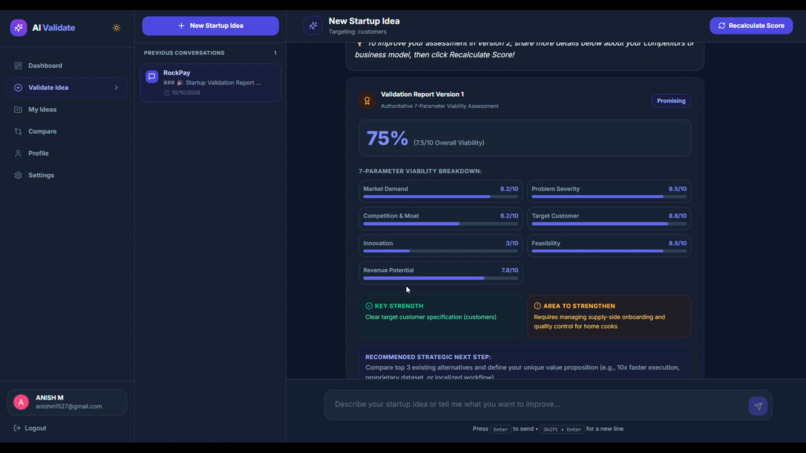This screenshot has width=806, height=453.
Task: Click the Profile person icon
Action: click(x=18, y=153)
